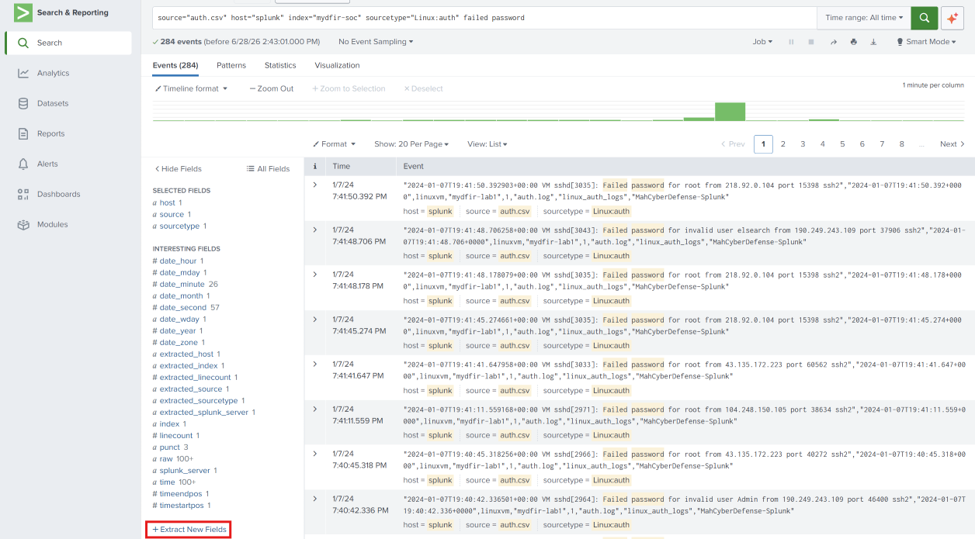Open the Time range: All time picker
The height and width of the screenshot is (539, 975).
point(864,18)
